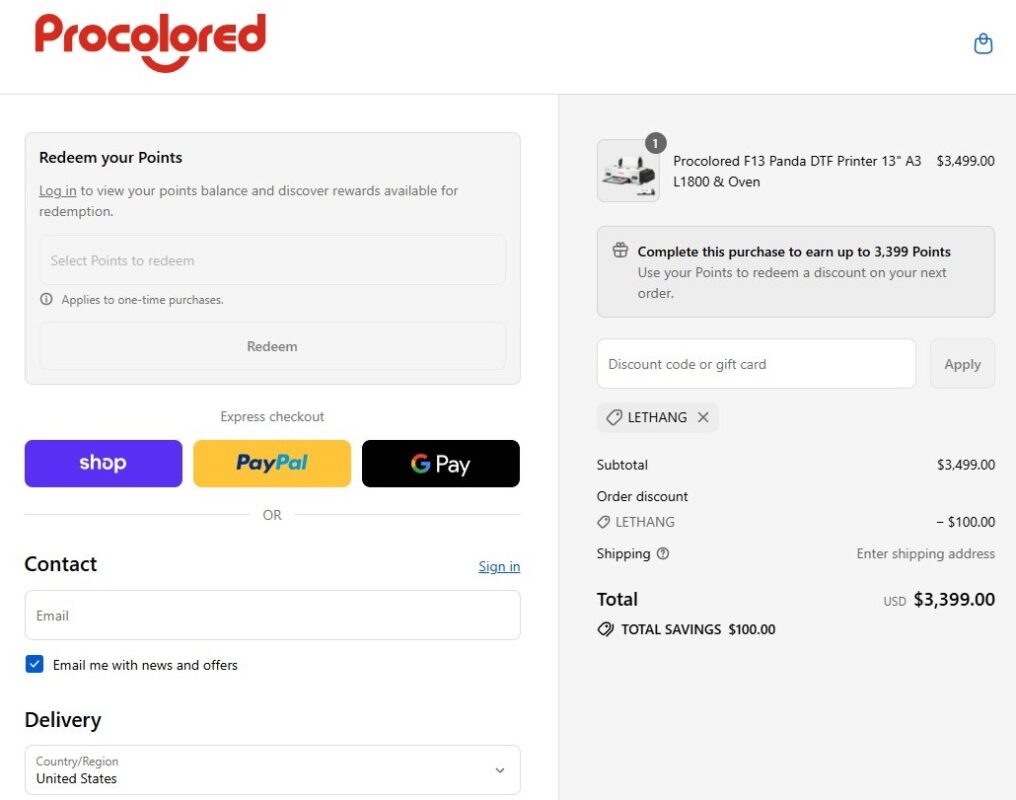Click the info icon near one-time purchases note
This screenshot has height=800, width=1016.
pos(46,299)
